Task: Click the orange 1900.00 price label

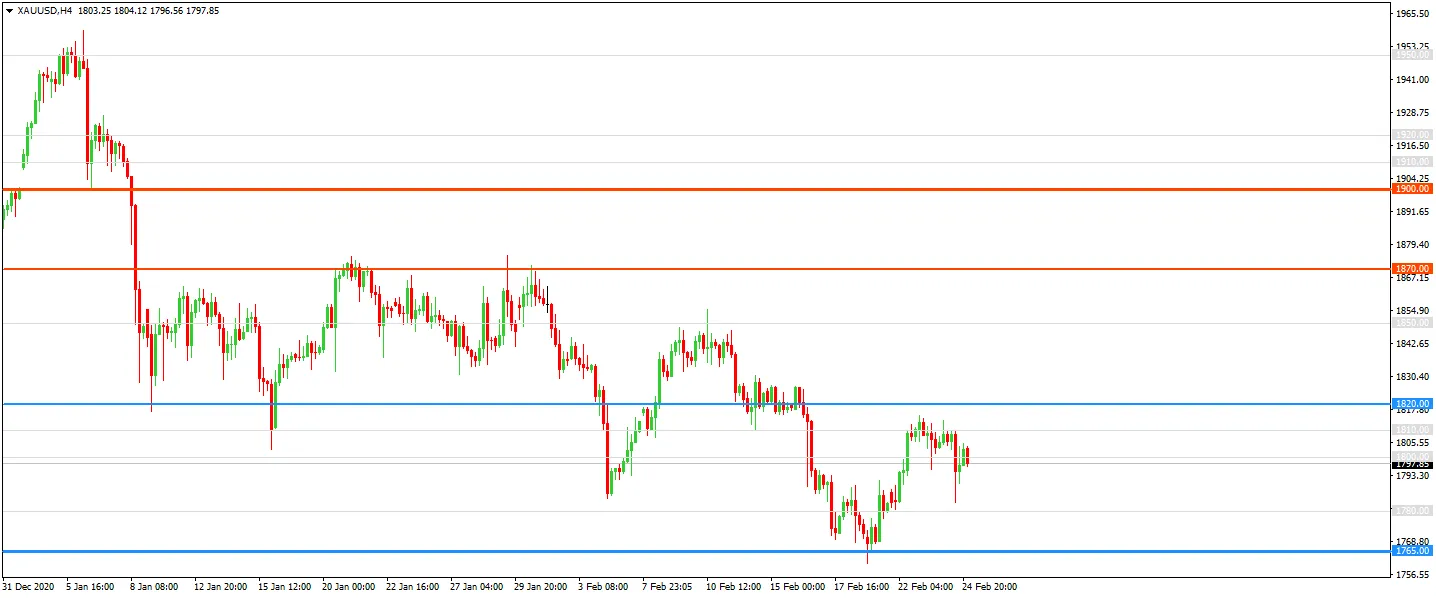Action: click(1413, 189)
